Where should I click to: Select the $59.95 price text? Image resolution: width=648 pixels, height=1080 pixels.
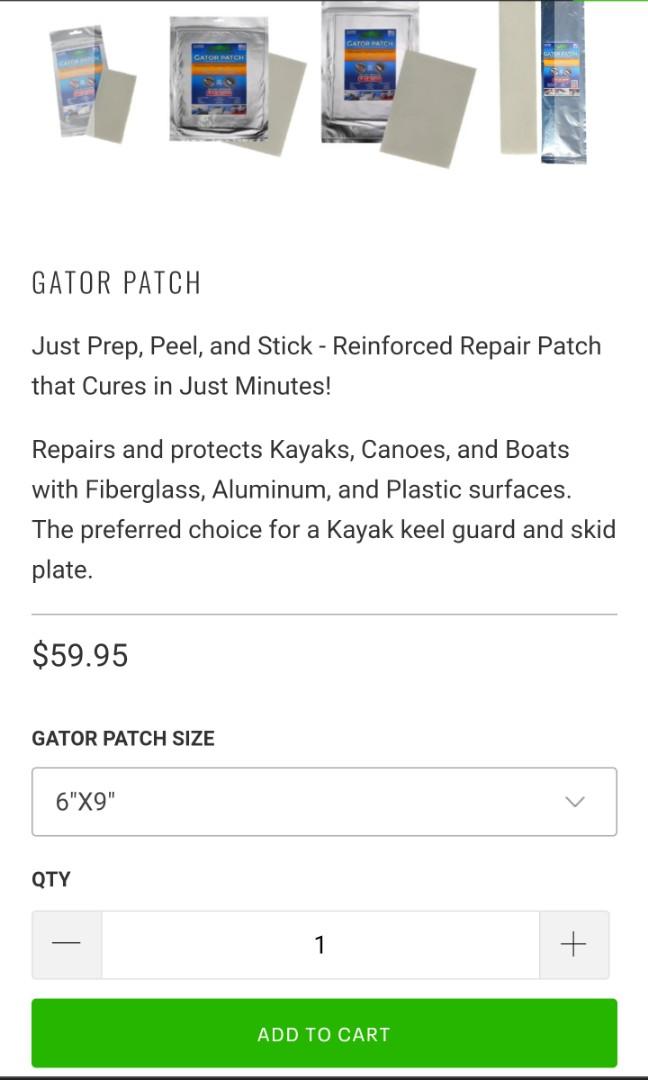(x=78, y=655)
